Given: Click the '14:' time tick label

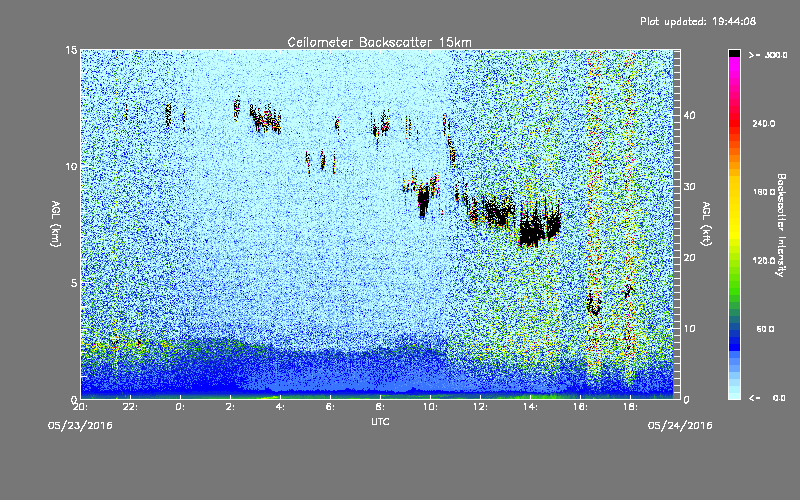Looking at the screenshot, I should pyautogui.click(x=530, y=407).
